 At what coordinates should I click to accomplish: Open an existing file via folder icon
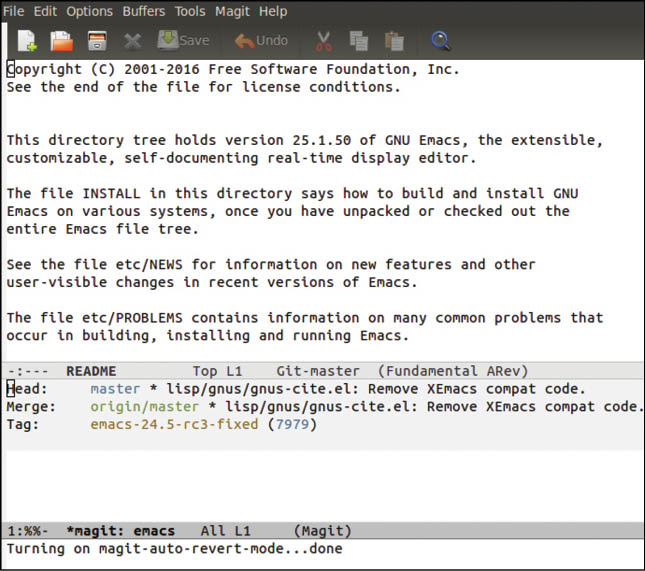click(62, 41)
